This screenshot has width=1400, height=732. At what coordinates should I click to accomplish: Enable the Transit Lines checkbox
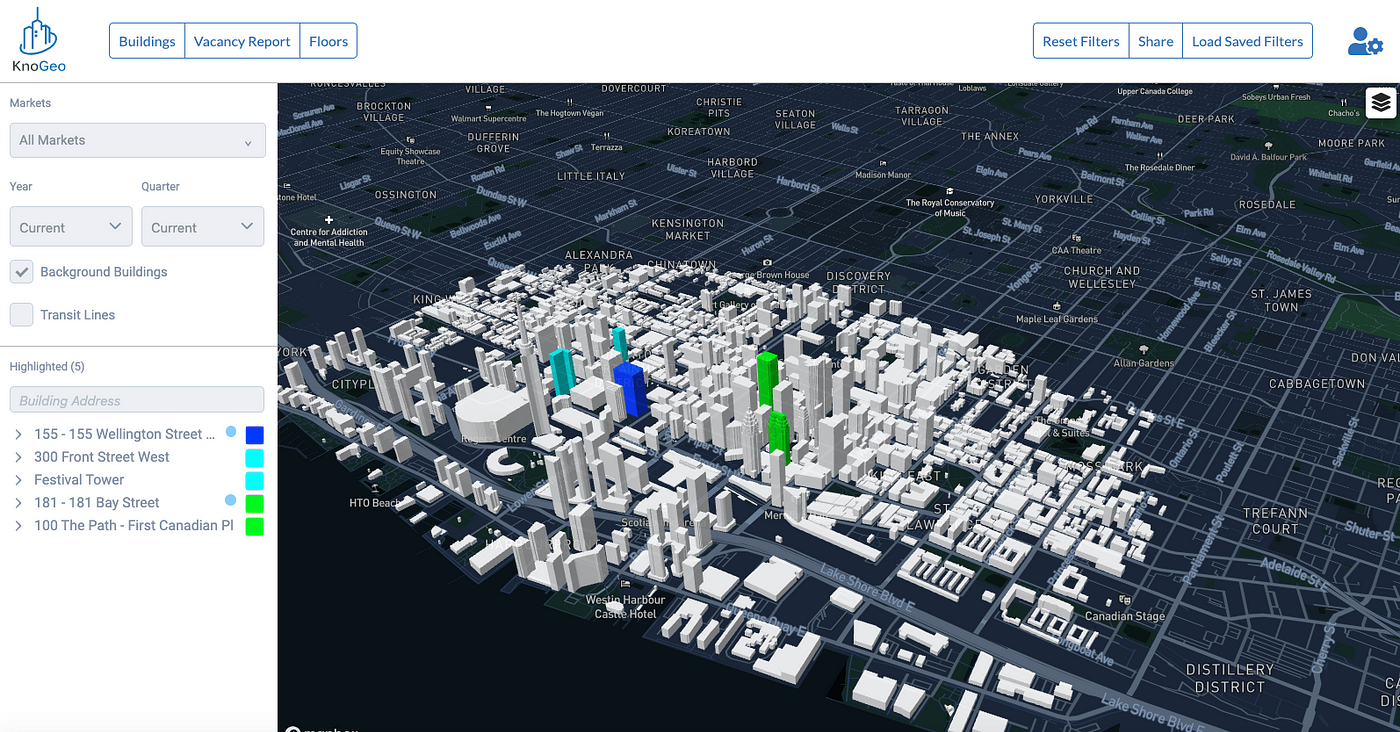(x=22, y=314)
